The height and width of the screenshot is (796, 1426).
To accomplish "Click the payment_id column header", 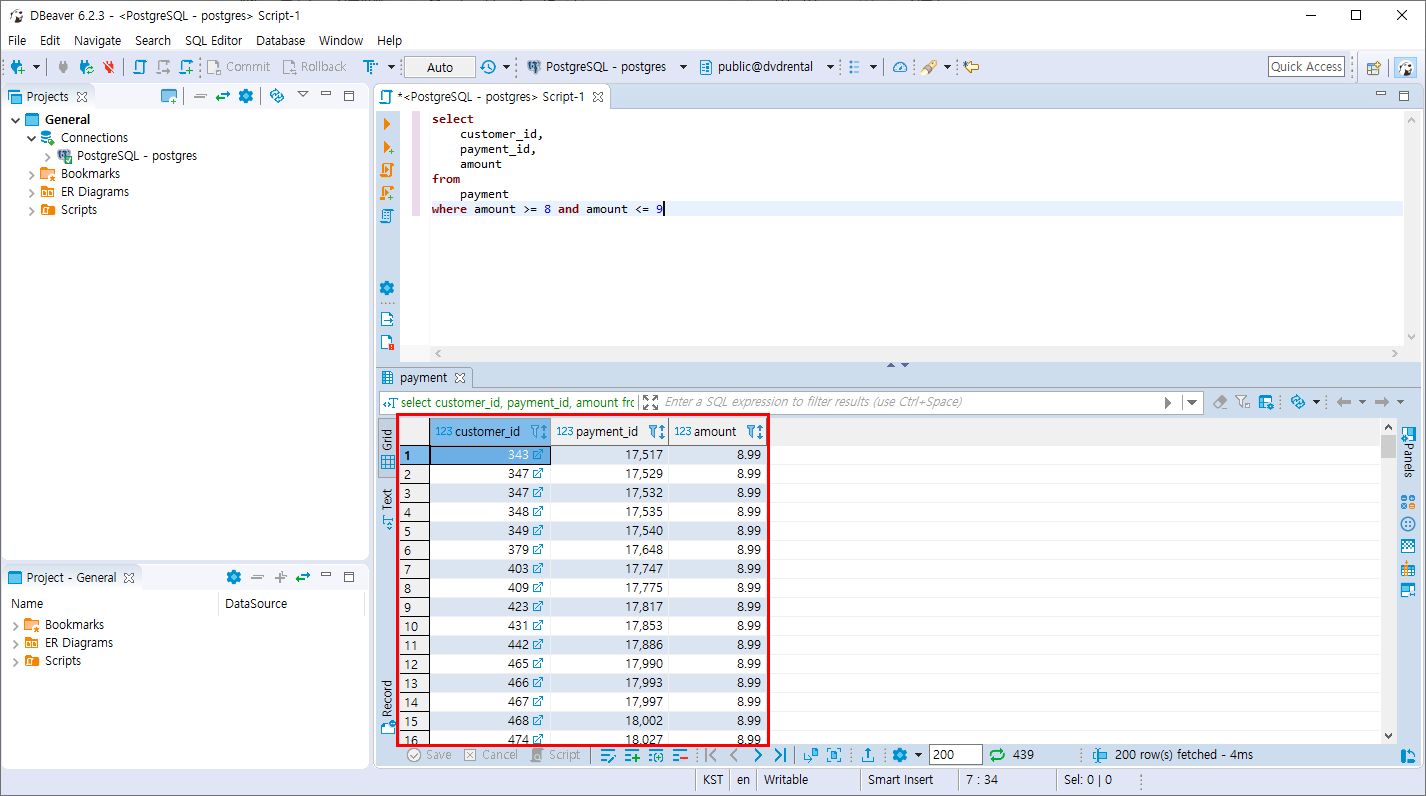I will [x=609, y=432].
